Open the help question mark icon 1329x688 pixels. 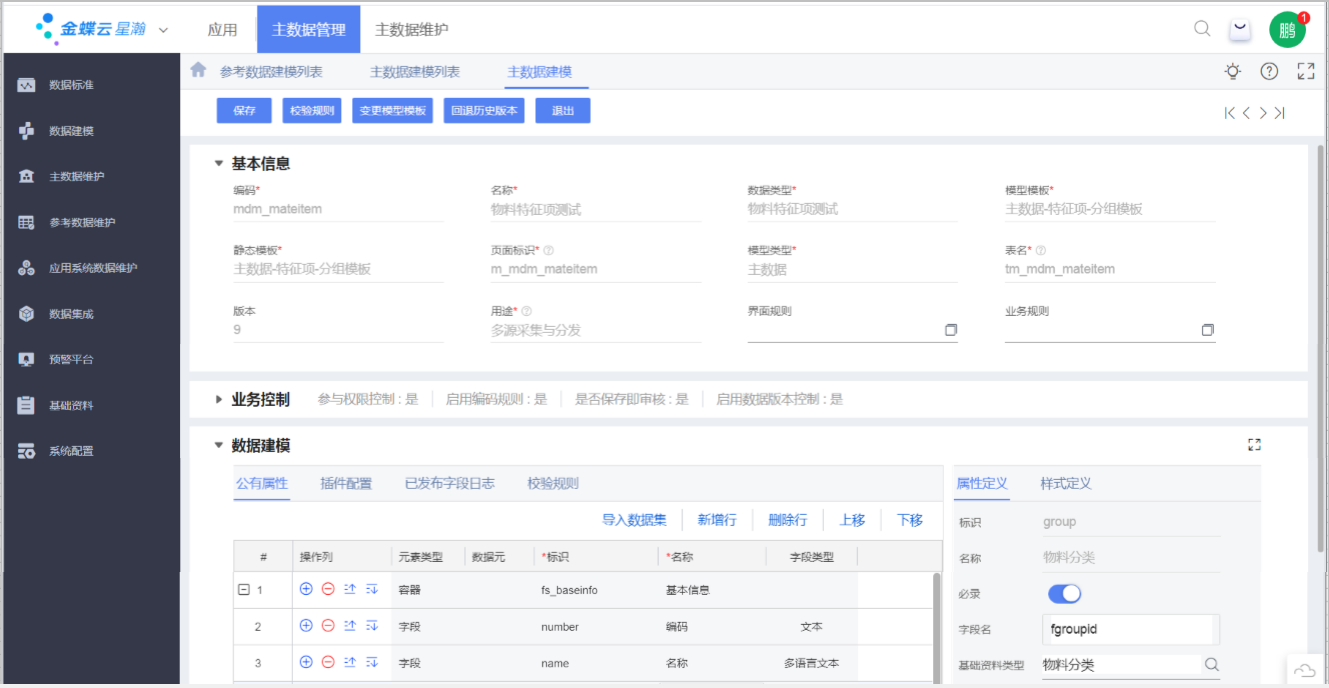(x=1269, y=71)
